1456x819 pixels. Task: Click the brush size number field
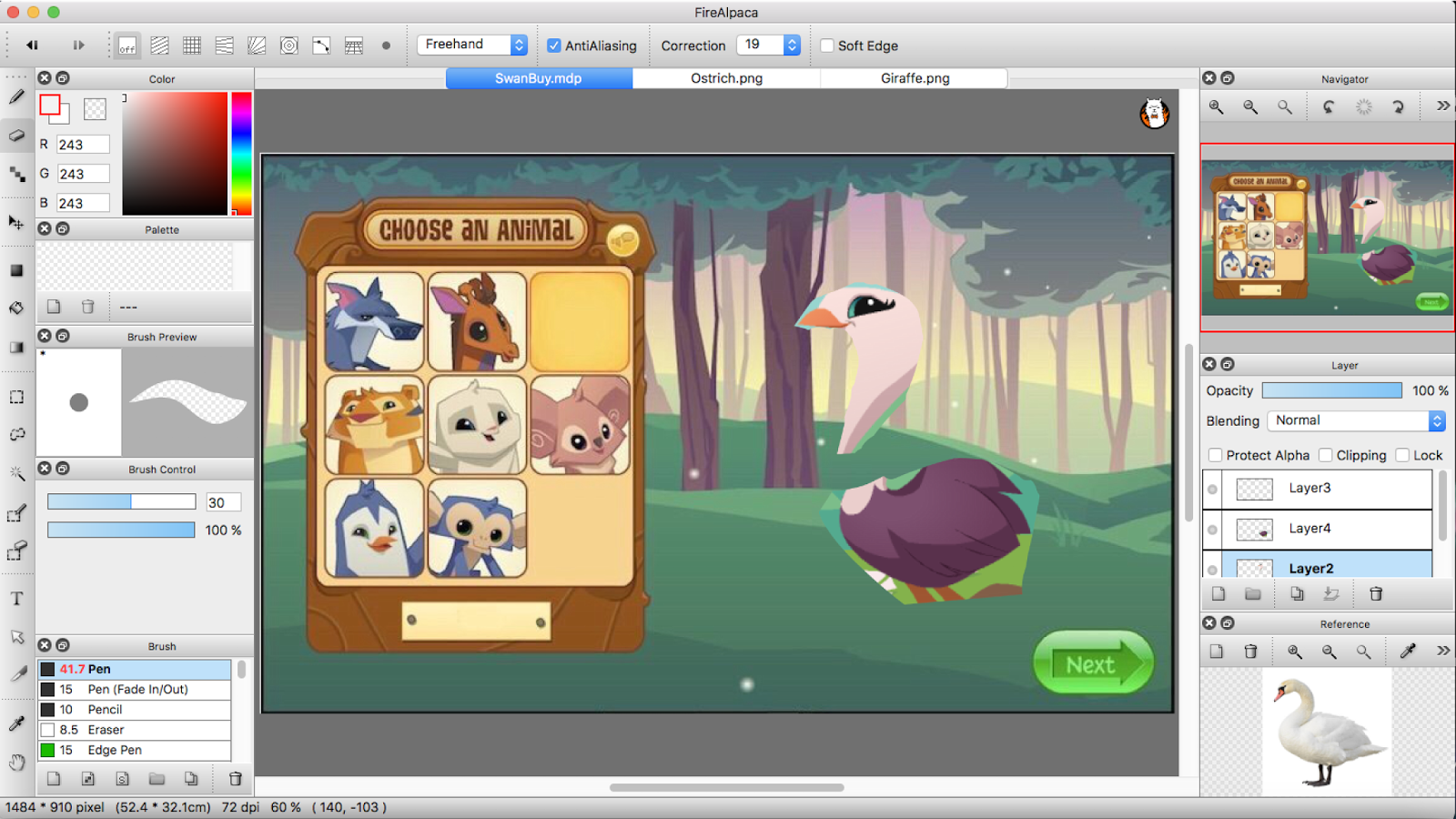(223, 502)
